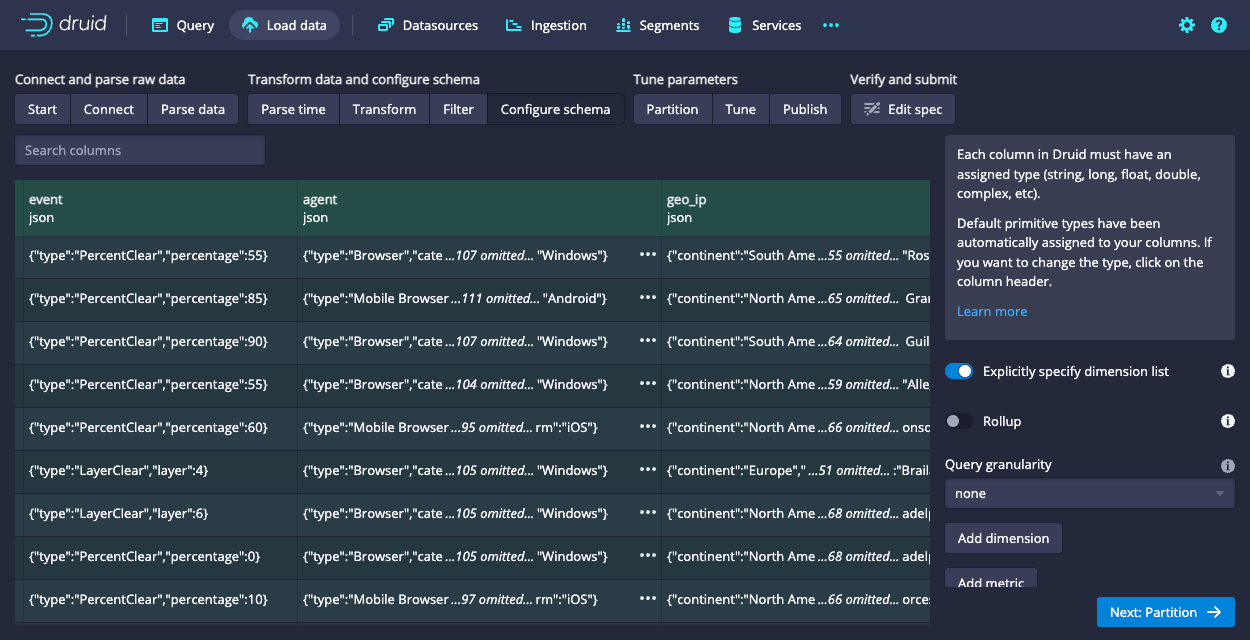
Task: Click the more options ellipsis in header
Action: coord(831,25)
